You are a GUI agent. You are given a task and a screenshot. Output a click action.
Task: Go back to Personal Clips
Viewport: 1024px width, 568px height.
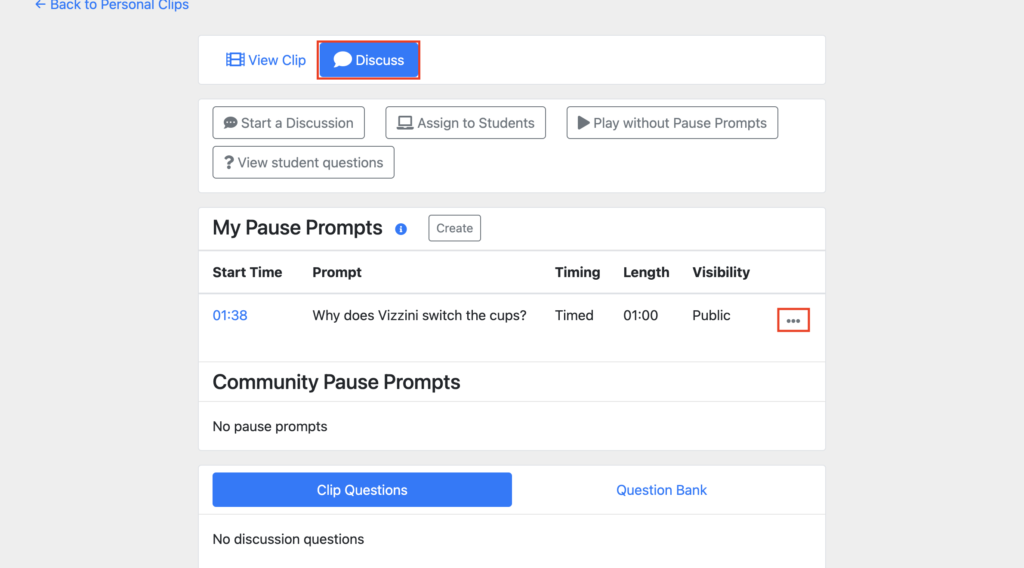(112, 5)
